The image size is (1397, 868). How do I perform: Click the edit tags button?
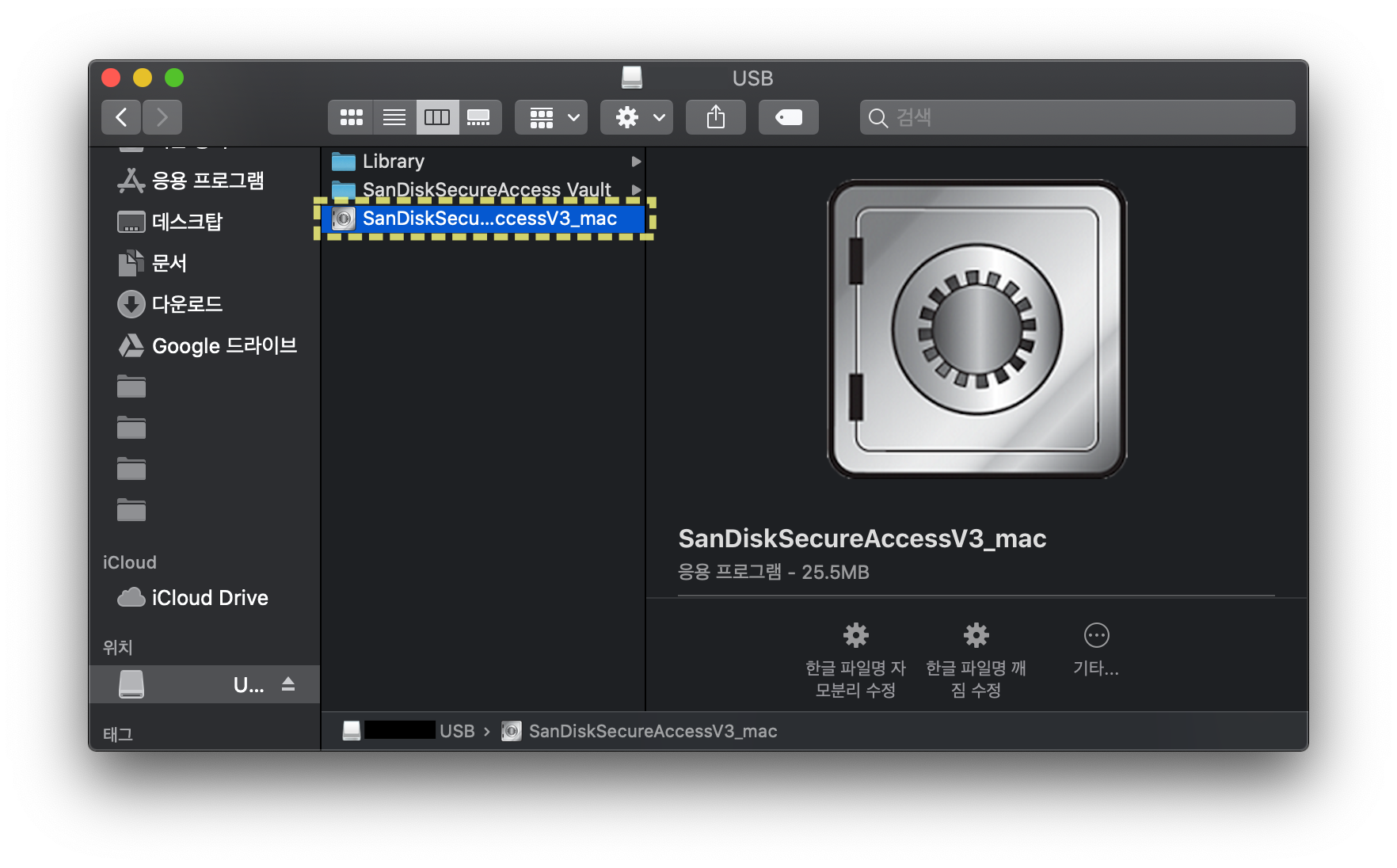(x=789, y=117)
